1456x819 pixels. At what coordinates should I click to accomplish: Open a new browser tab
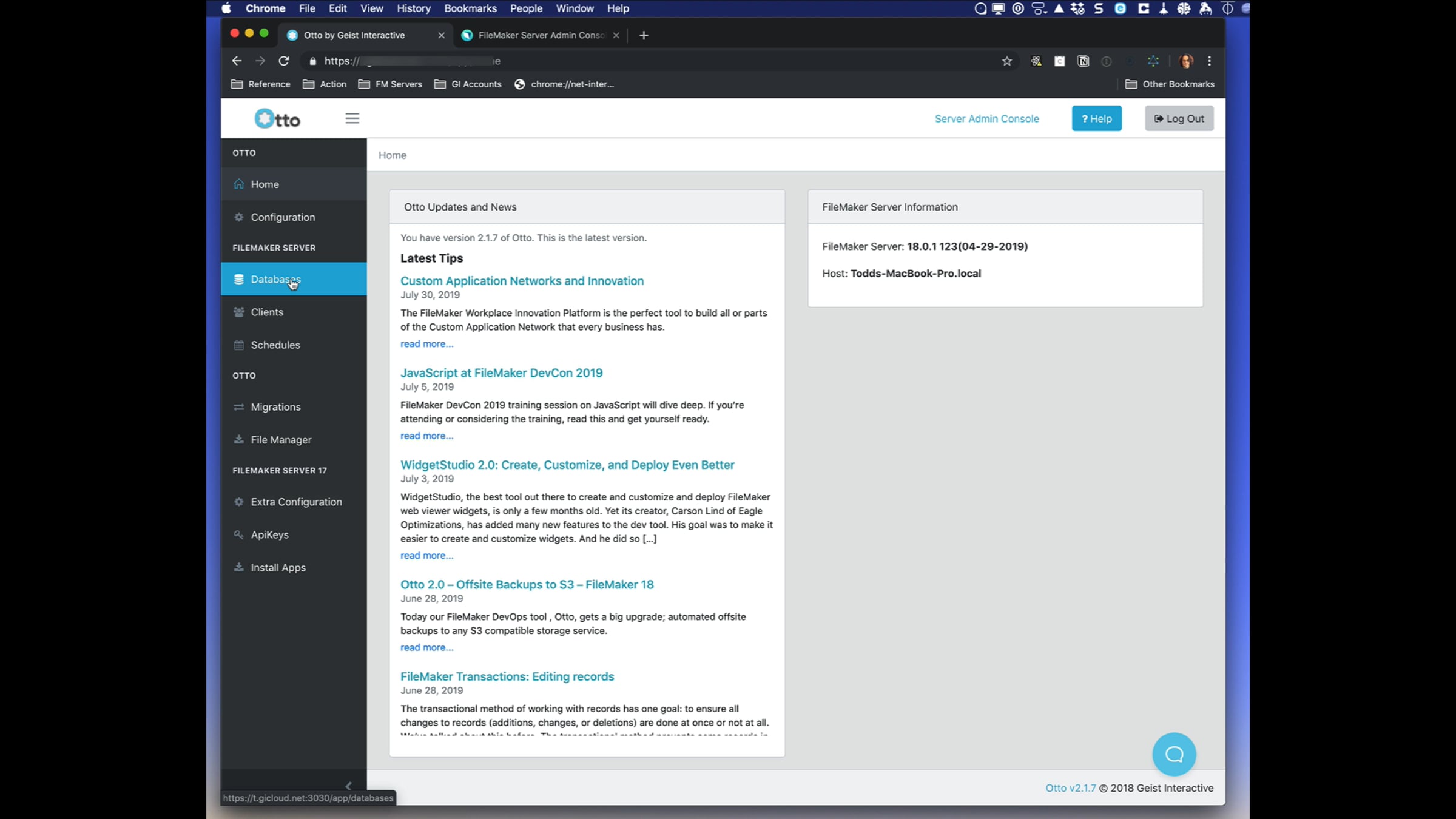pyautogui.click(x=644, y=35)
